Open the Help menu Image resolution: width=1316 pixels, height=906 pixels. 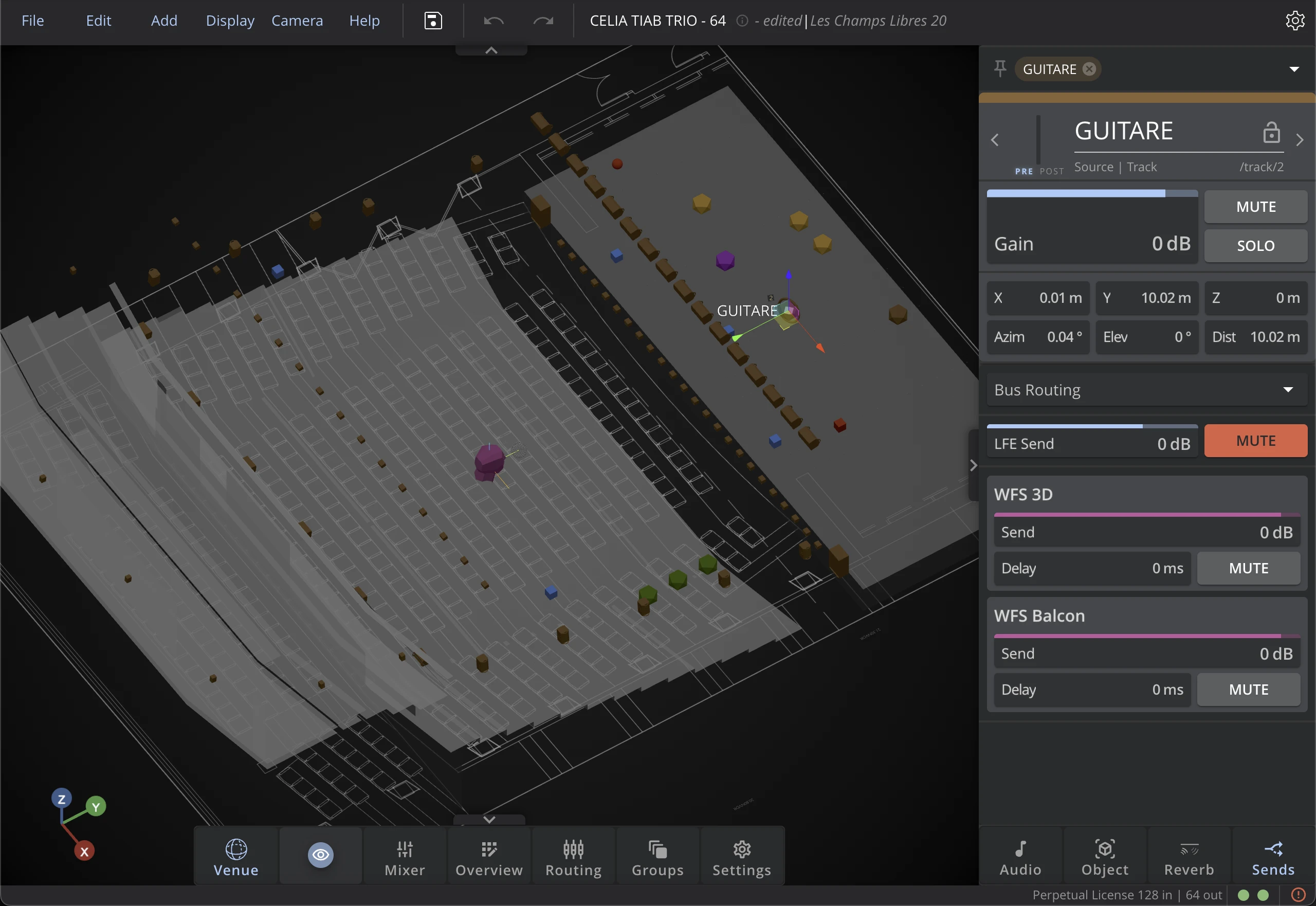pyautogui.click(x=364, y=21)
